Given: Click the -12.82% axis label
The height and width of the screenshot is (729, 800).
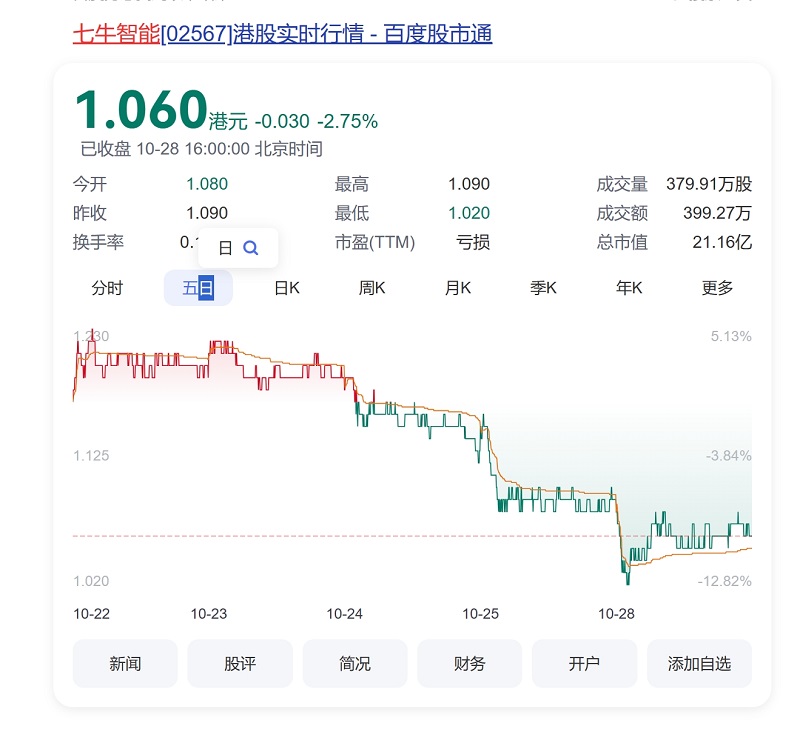Looking at the screenshot, I should pyautogui.click(x=724, y=581).
